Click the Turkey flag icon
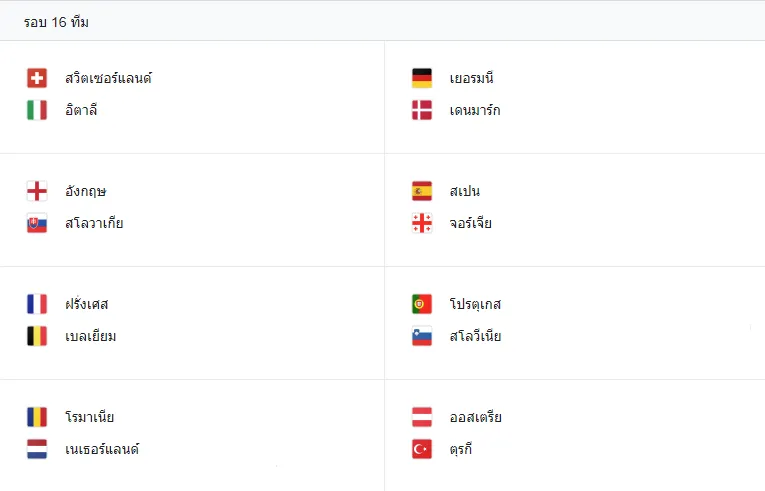 [x=422, y=449]
